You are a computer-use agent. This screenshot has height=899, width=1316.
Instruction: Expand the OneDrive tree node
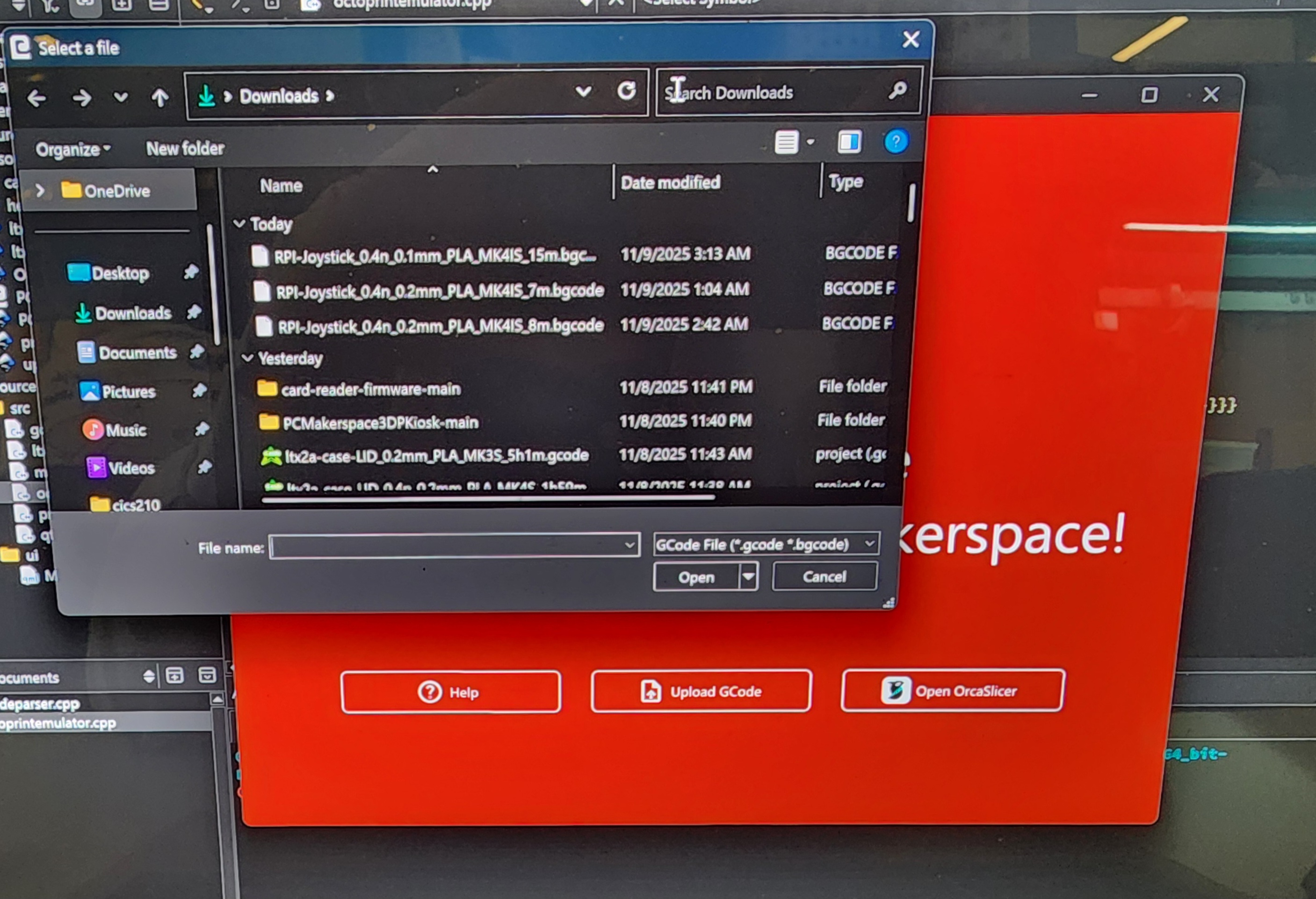coord(40,190)
